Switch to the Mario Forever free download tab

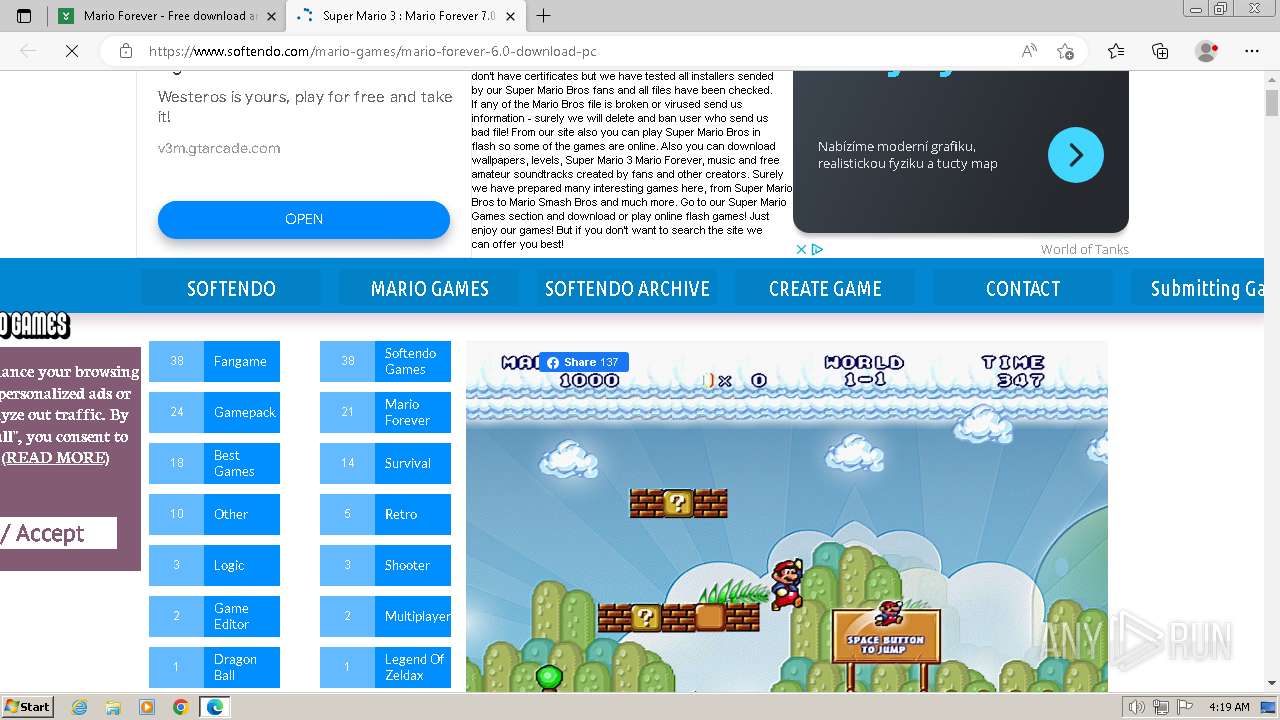coord(166,16)
